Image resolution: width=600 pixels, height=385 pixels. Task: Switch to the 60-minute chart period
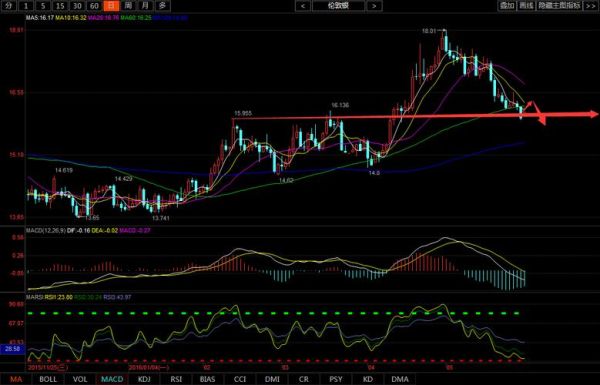(94, 6)
